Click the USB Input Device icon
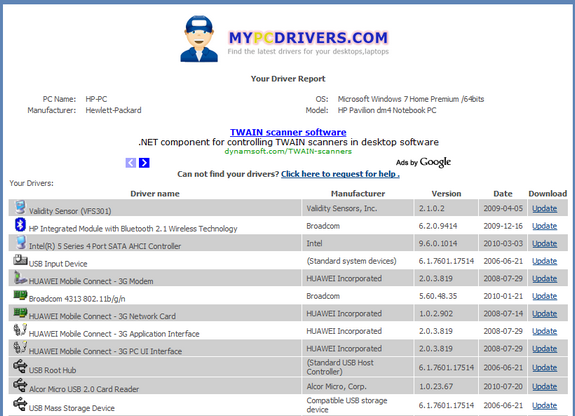This screenshot has height=416, width=575. (20, 260)
